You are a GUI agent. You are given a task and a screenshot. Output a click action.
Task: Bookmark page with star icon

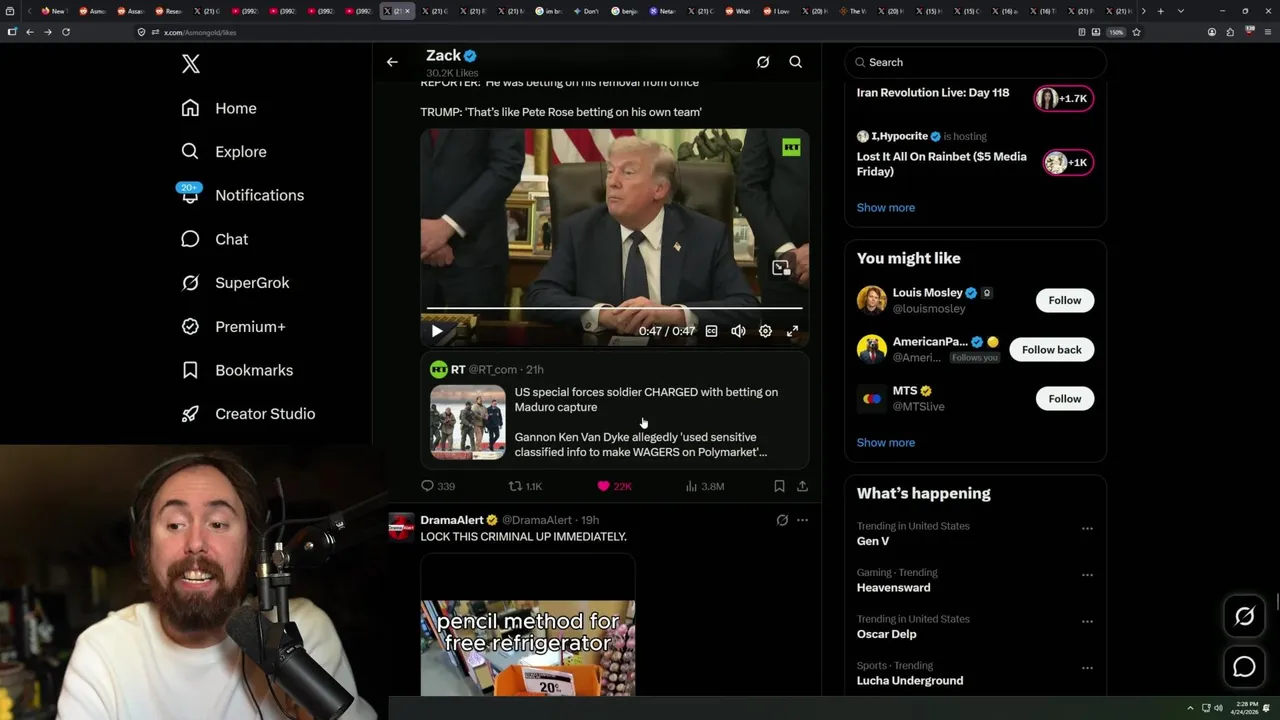point(1136,32)
